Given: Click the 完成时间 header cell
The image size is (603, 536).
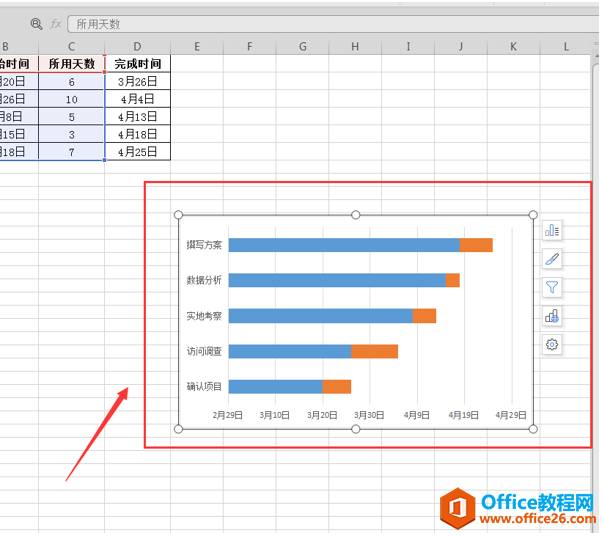Looking at the screenshot, I should (x=138, y=64).
